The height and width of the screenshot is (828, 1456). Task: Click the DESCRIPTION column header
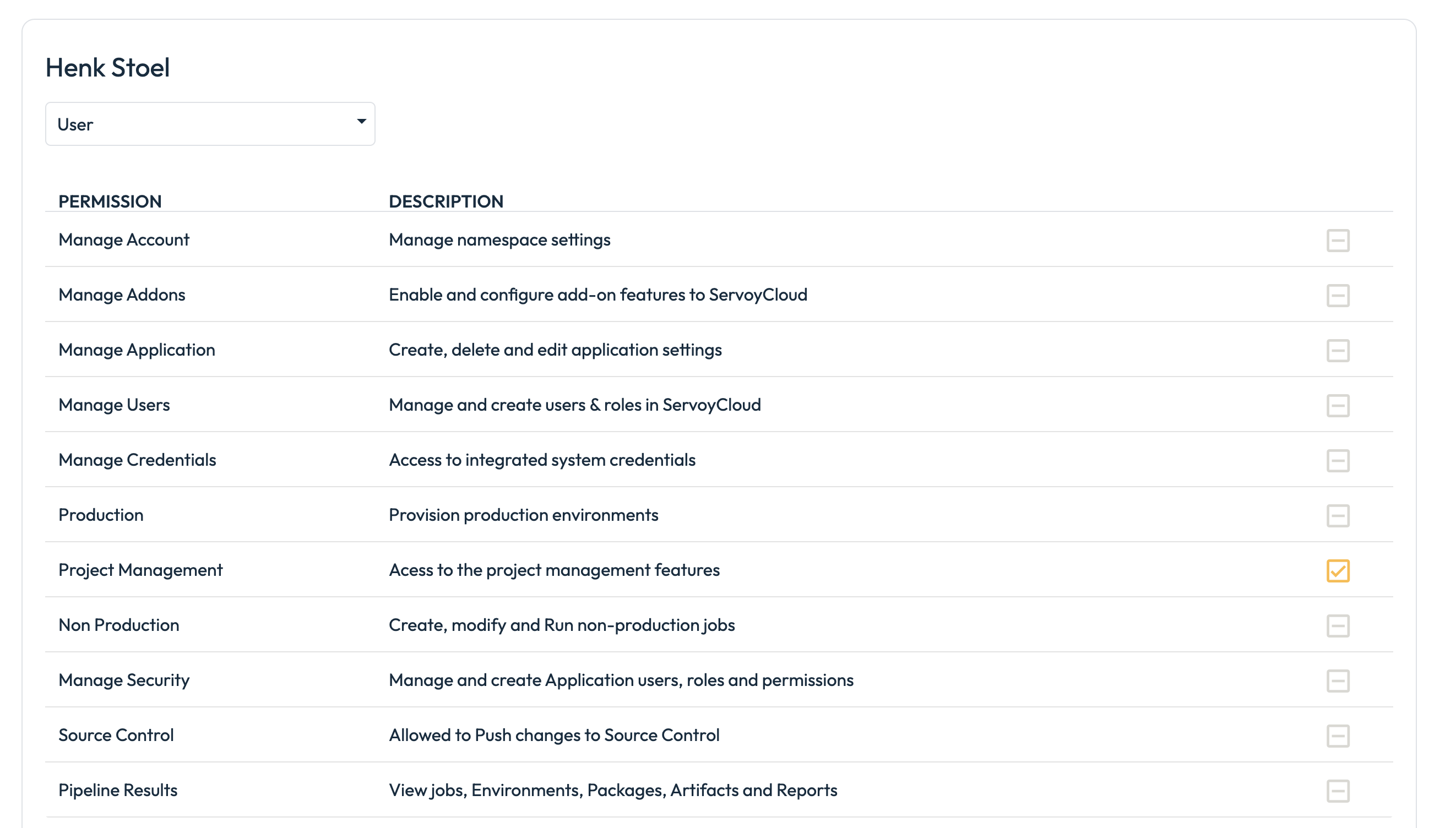pyautogui.click(x=446, y=201)
